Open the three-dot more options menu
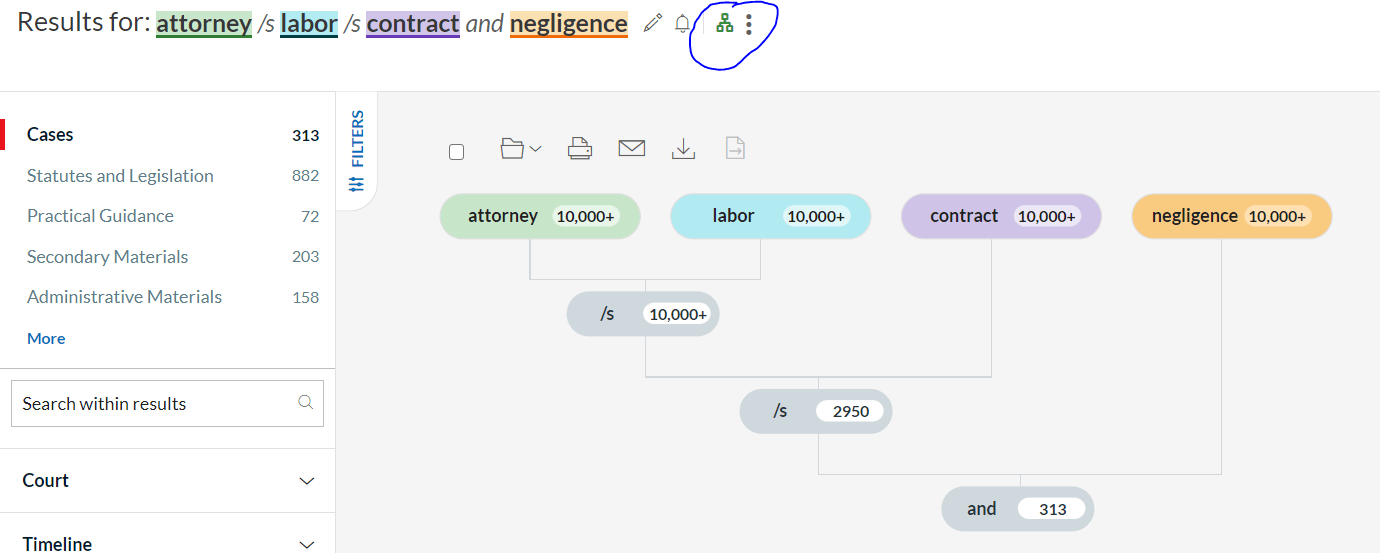 coord(749,24)
